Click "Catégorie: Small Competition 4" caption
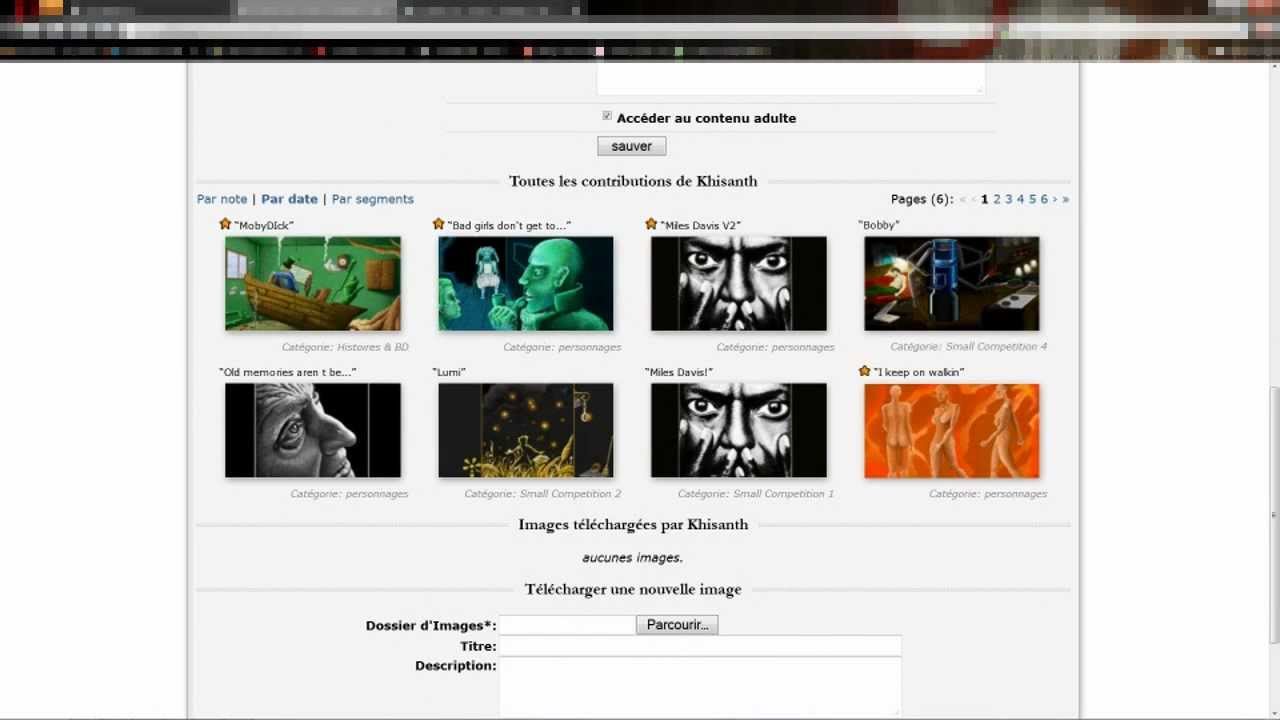This screenshot has width=1280, height=720. [969, 346]
